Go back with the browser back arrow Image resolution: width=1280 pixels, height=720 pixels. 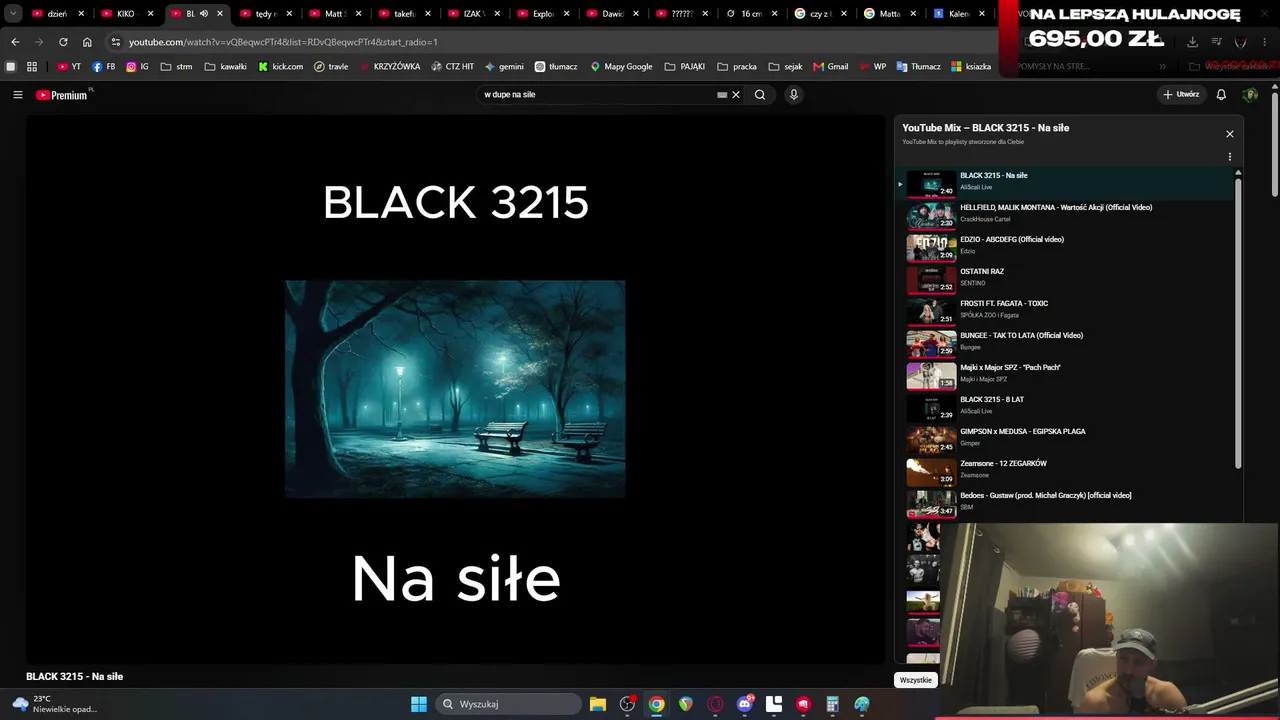[15, 42]
